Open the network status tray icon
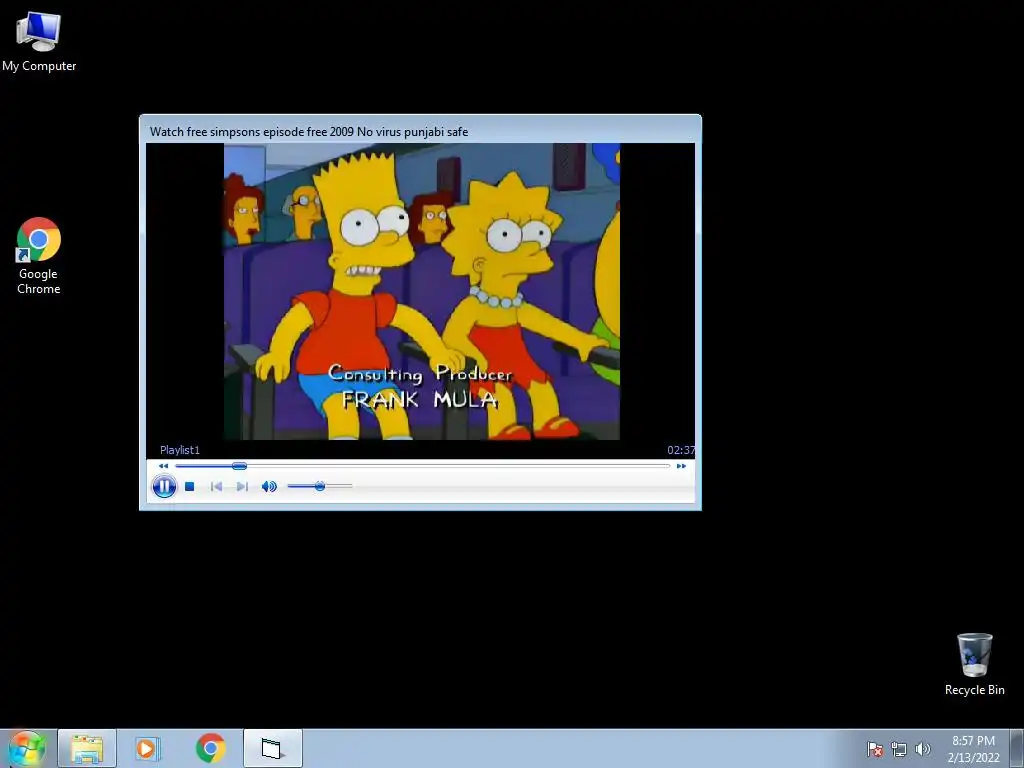 899,749
